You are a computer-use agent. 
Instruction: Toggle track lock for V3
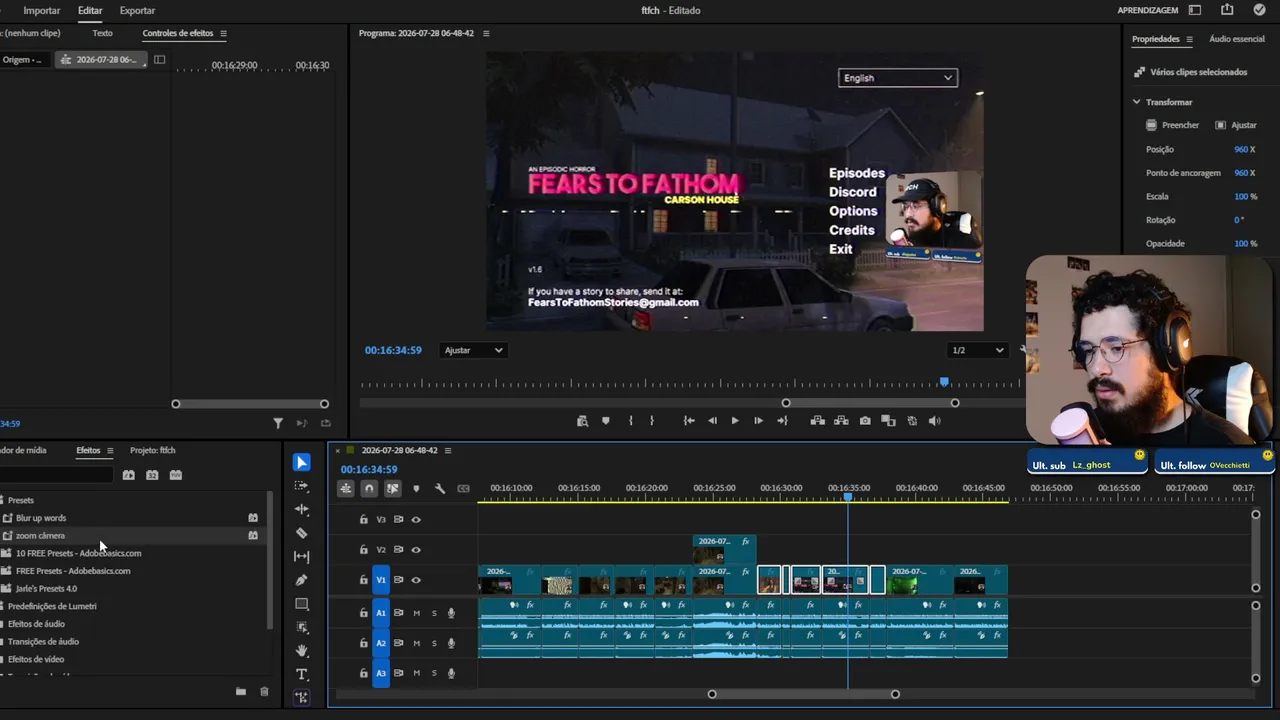tap(364, 520)
